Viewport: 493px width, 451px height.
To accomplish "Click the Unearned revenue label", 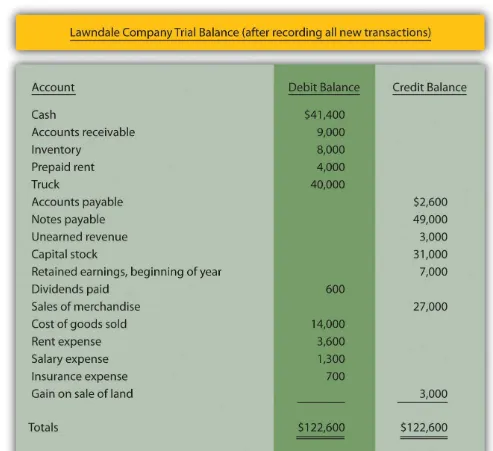I will (79, 237).
